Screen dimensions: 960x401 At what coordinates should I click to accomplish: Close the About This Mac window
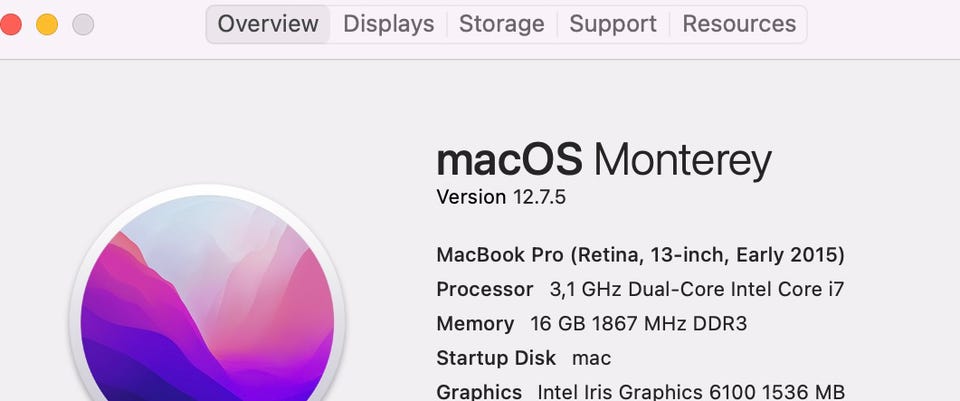pyautogui.click(x=10, y=24)
